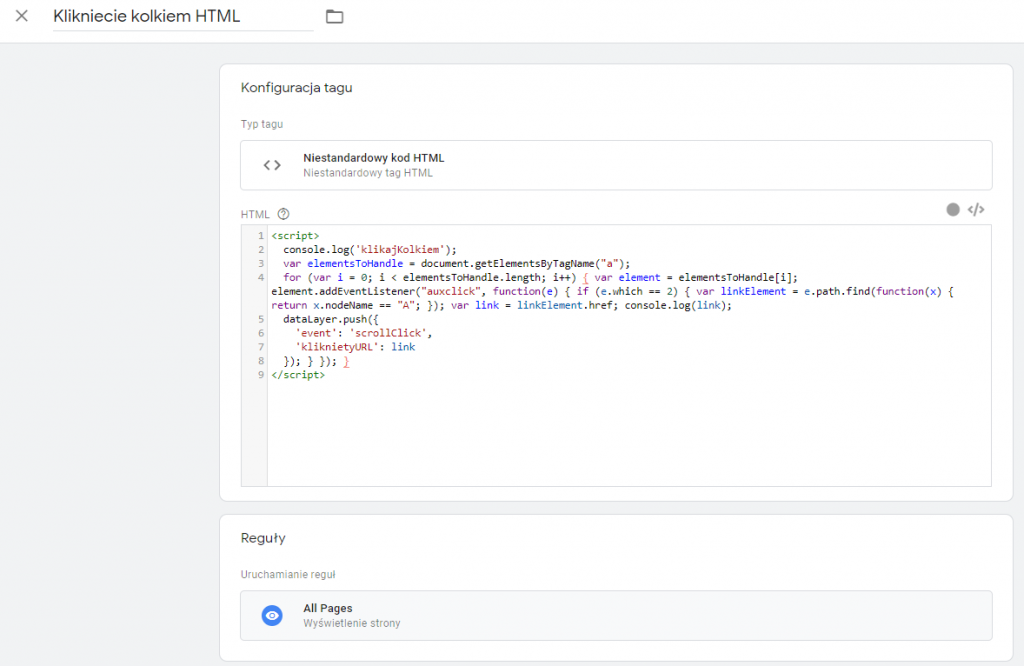1024x666 pixels.
Task: Click the 'Wyświetlenie strony' trigger label
Action: (352, 622)
